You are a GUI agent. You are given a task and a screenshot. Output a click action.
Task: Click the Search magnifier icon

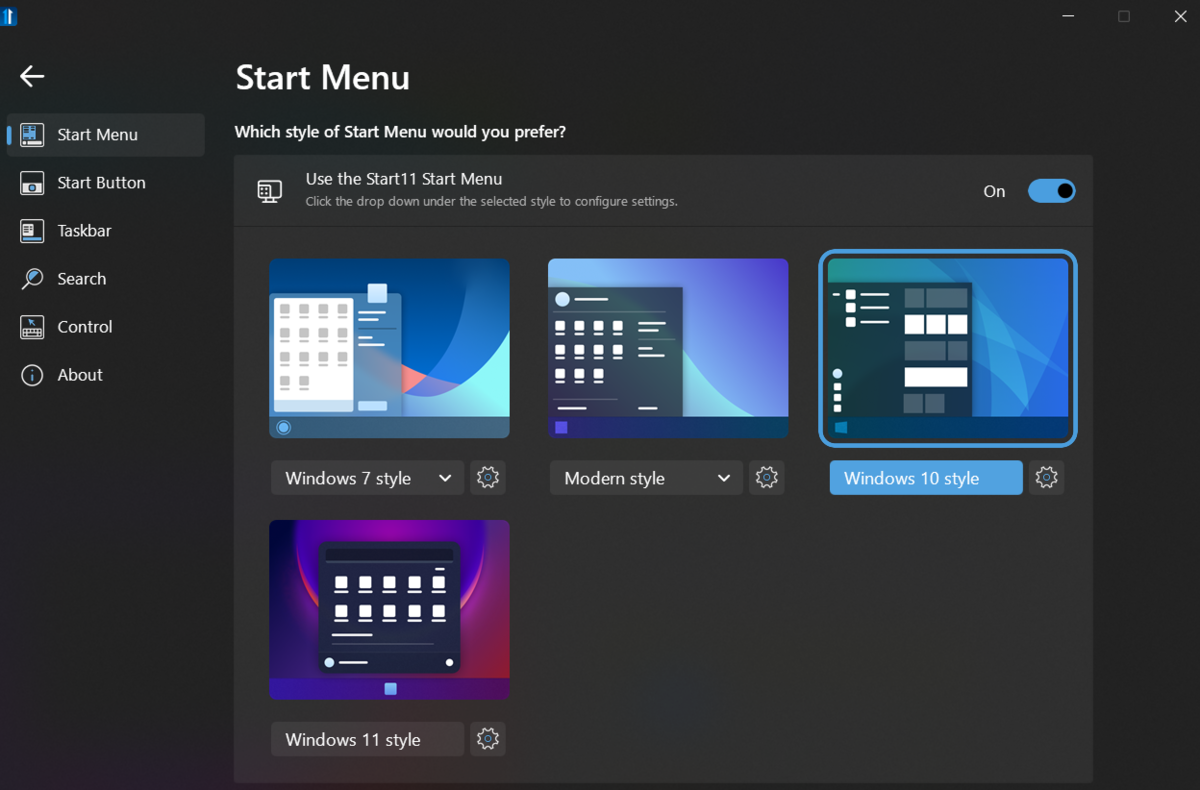point(32,279)
